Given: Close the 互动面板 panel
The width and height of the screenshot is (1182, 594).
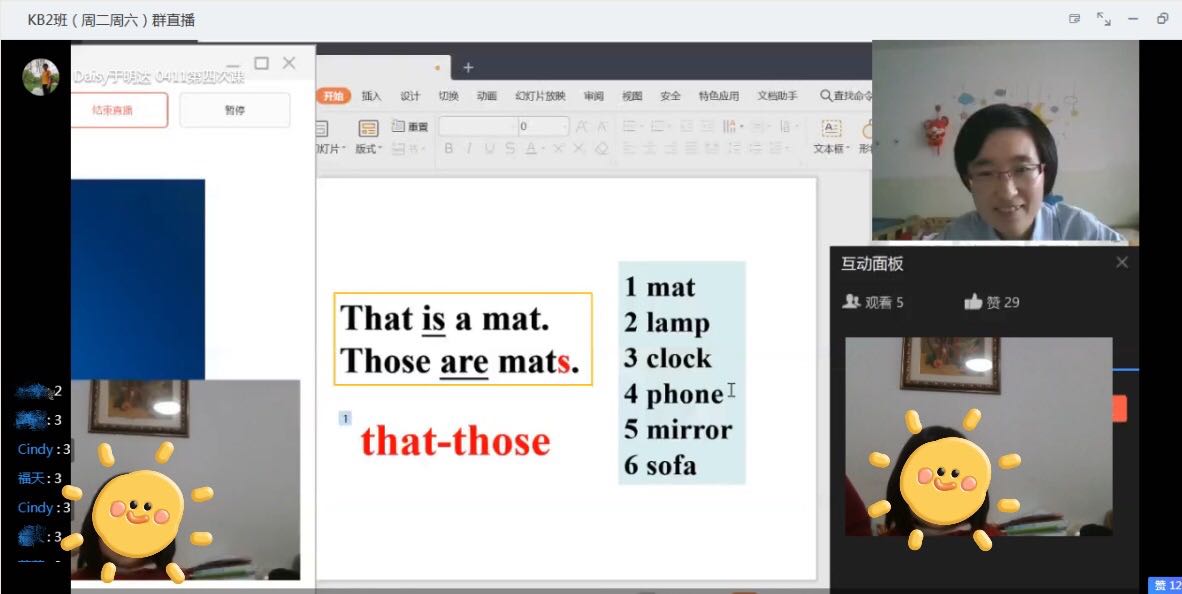Looking at the screenshot, I should (x=1121, y=262).
